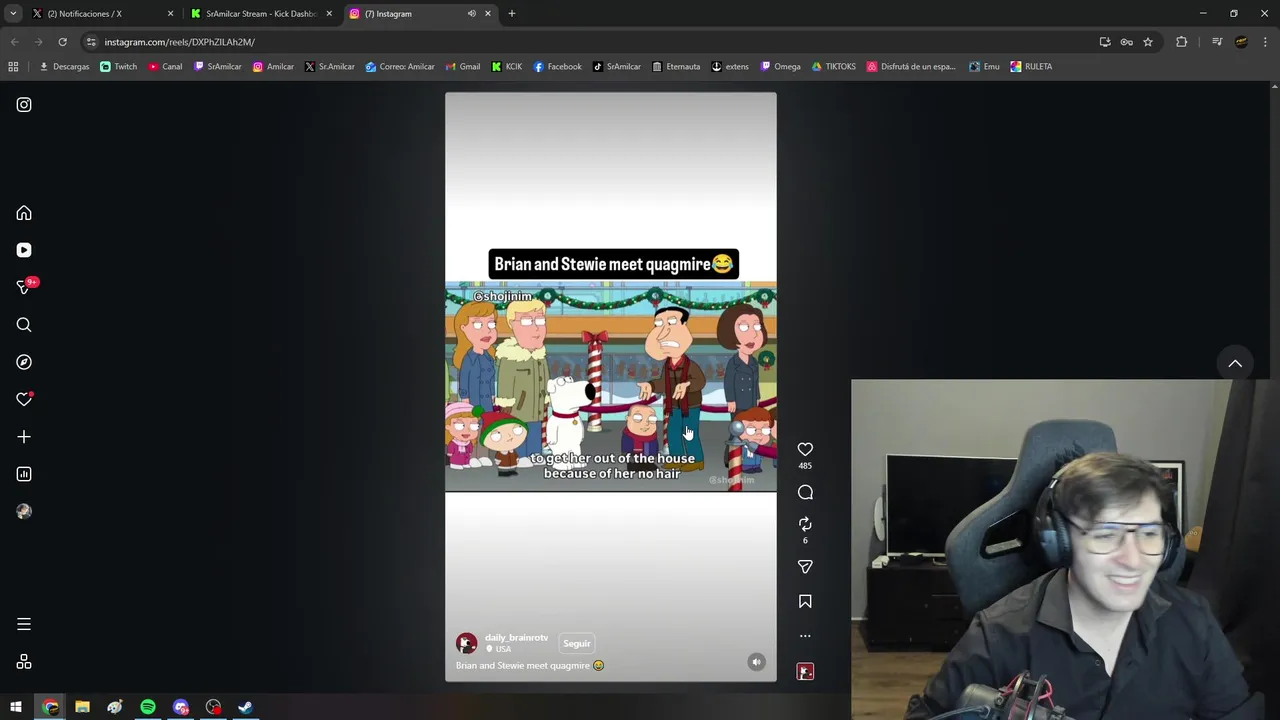The width and height of the screenshot is (1280, 720).
Task: Bookmark this page with the star icon
Action: click(1148, 42)
